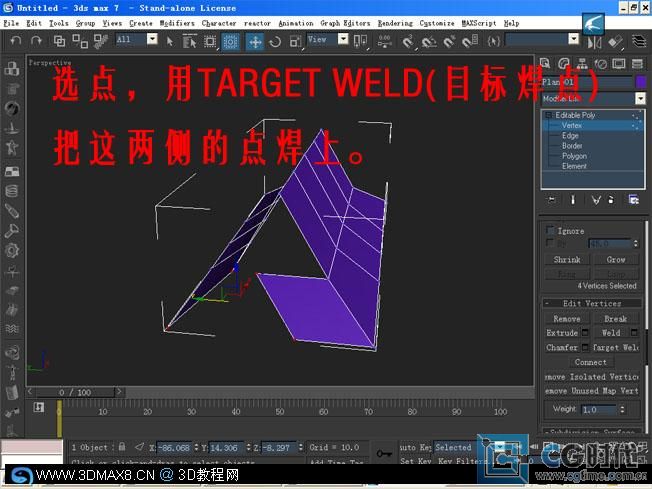Choose the Select Object arrow tool
Image resolution: width=652 pixels, height=489 pixels.
tap(169, 41)
